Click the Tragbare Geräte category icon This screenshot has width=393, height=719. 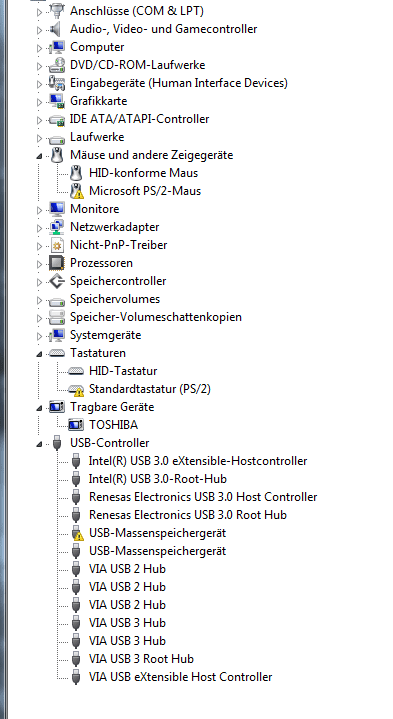[x=57, y=407]
